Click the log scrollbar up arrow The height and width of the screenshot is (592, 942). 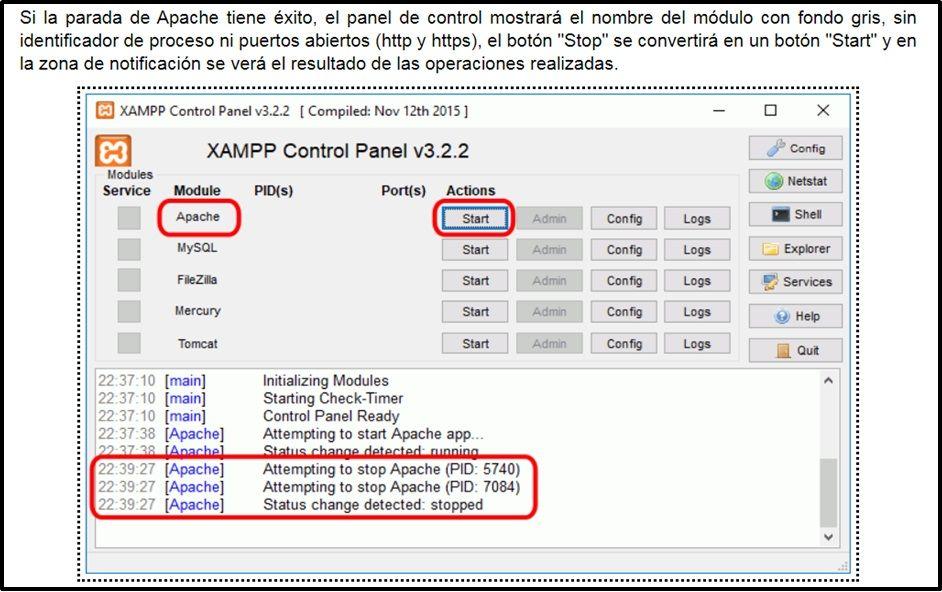[828, 380]
